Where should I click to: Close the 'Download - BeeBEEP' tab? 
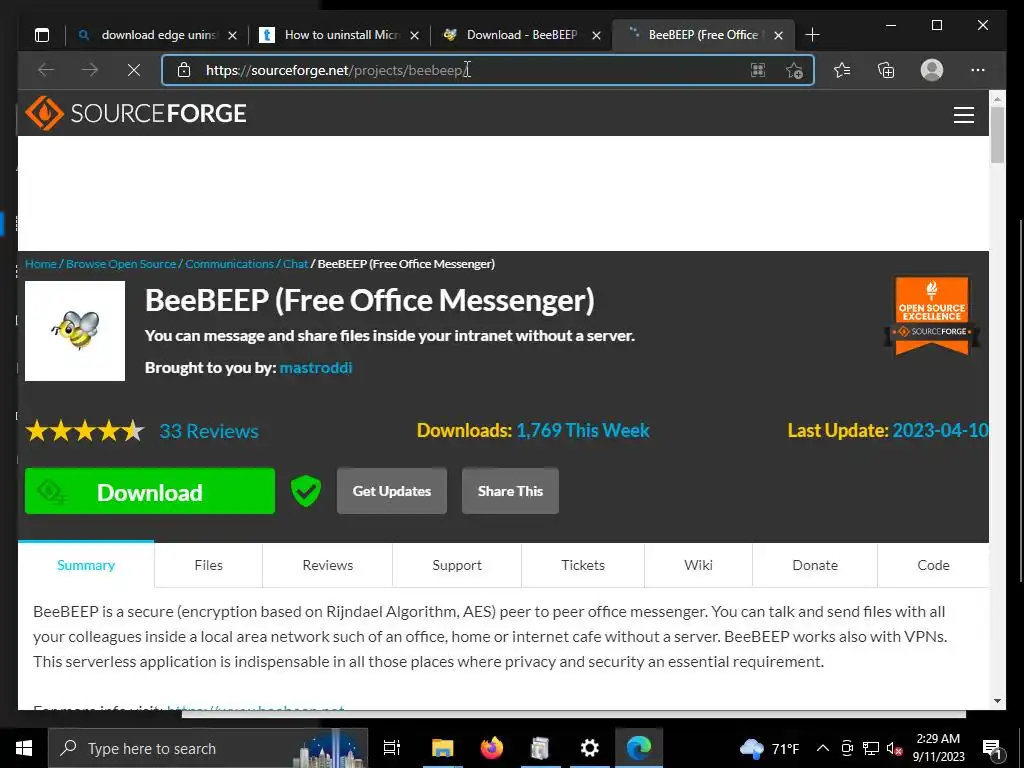(596, 35)
